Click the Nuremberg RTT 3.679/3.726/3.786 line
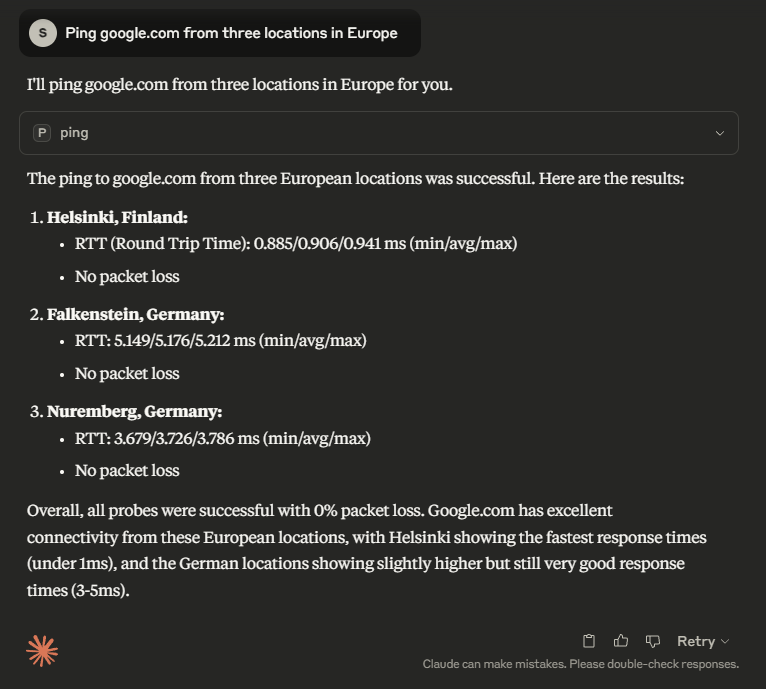 click(223, 438)
